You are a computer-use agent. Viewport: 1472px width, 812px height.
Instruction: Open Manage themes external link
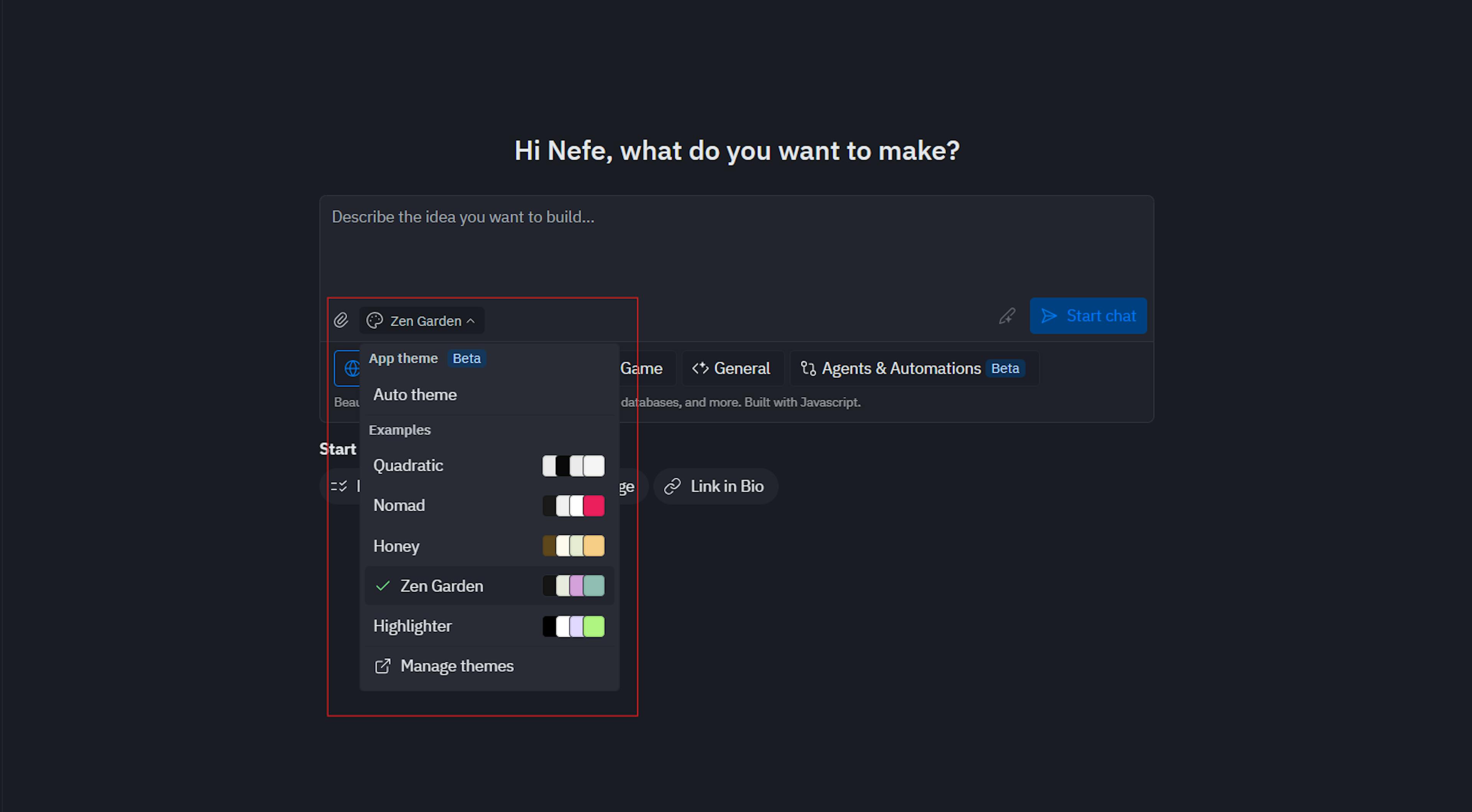tap(457, 666)
